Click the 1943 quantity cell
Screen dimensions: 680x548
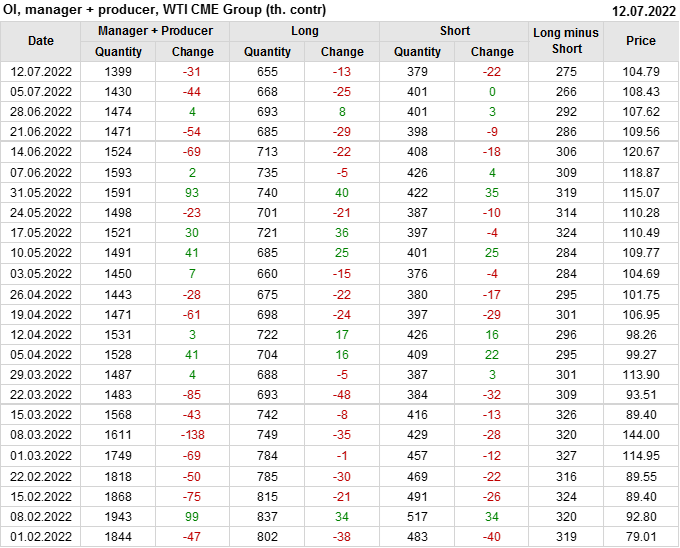coord(118,516)
